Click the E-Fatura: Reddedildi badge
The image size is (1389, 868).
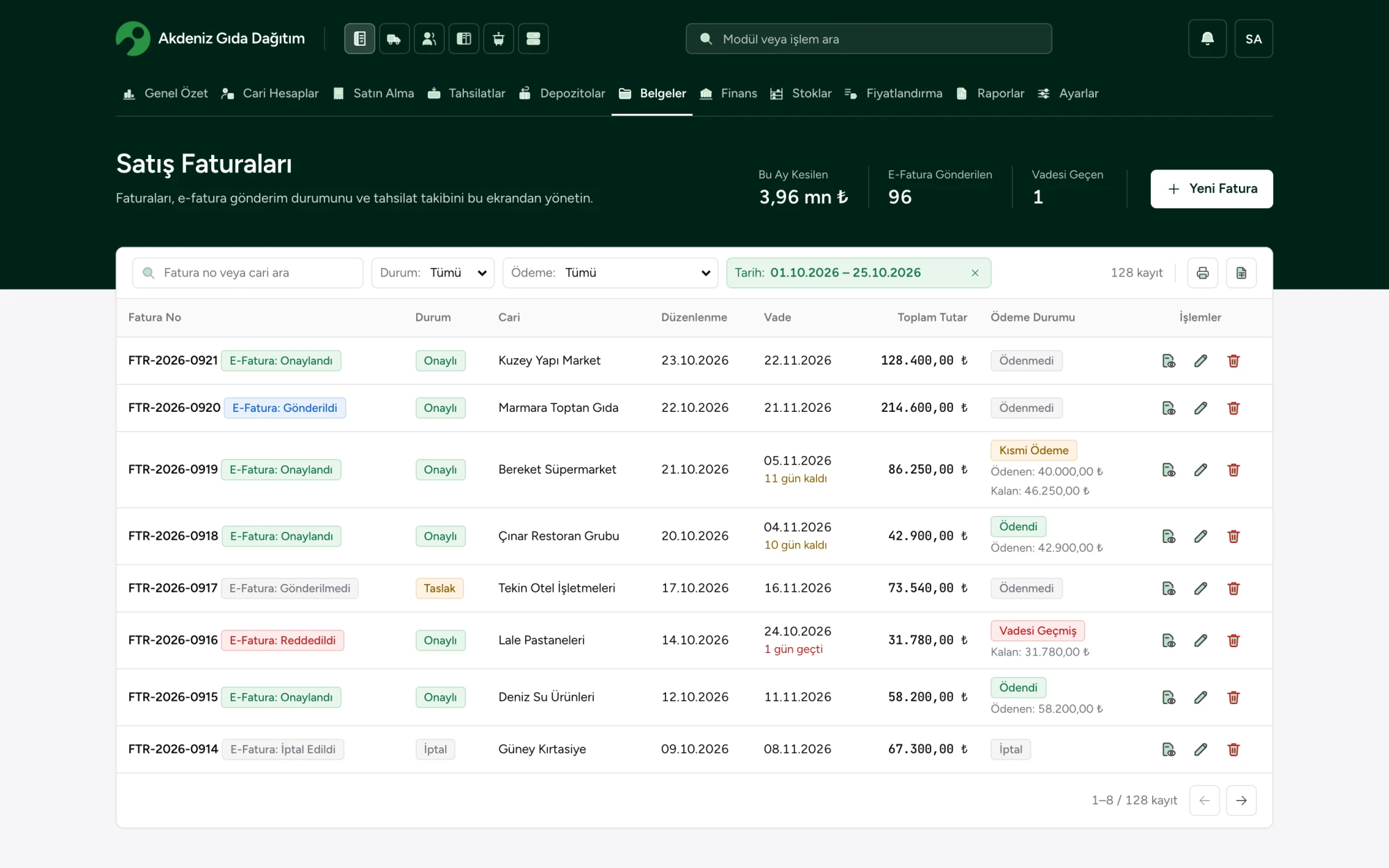pos(283,640)
